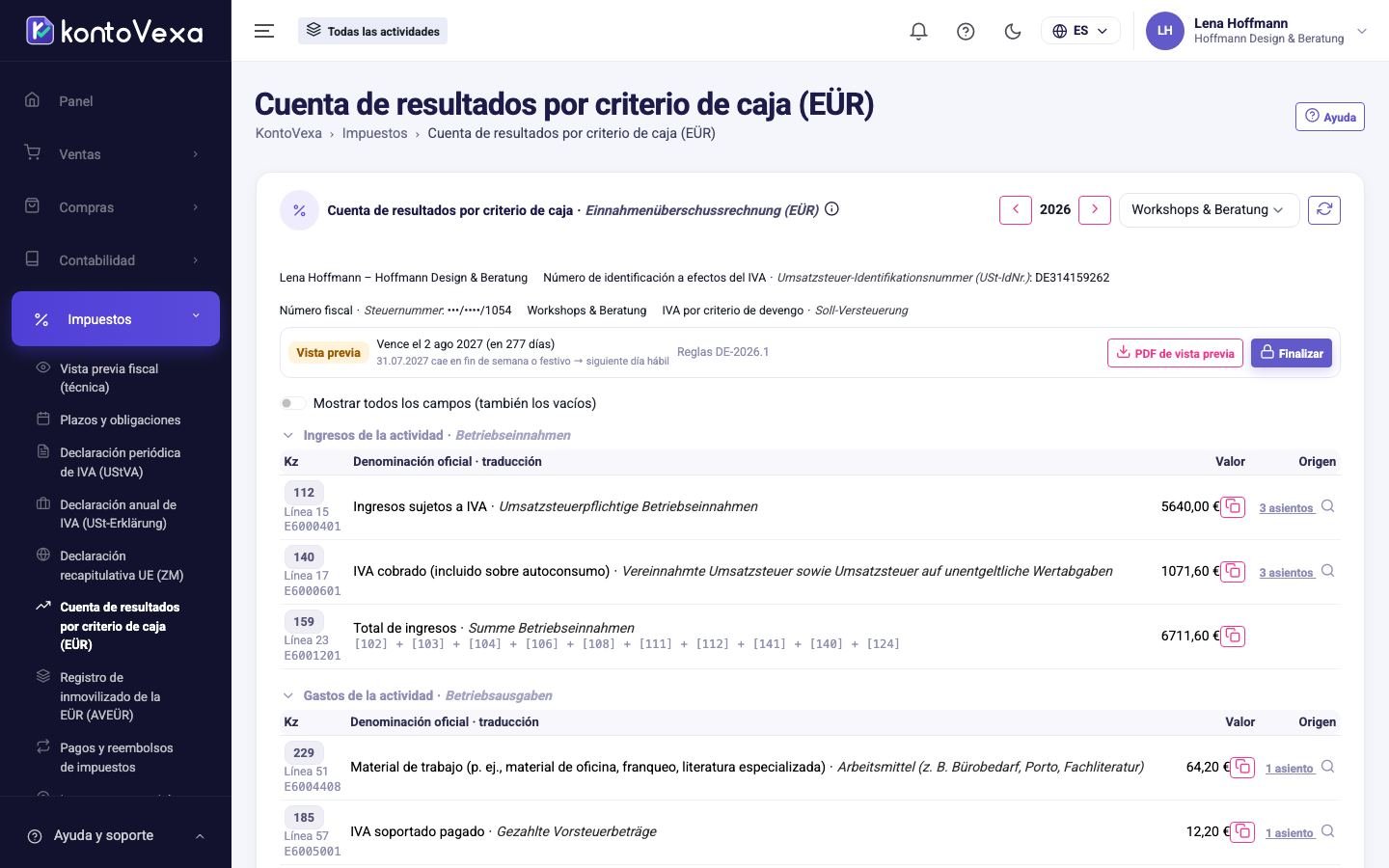Collapse the Gastos de la actividad section
Viewport: 1389px width, 868px height.
click(287, 695)
